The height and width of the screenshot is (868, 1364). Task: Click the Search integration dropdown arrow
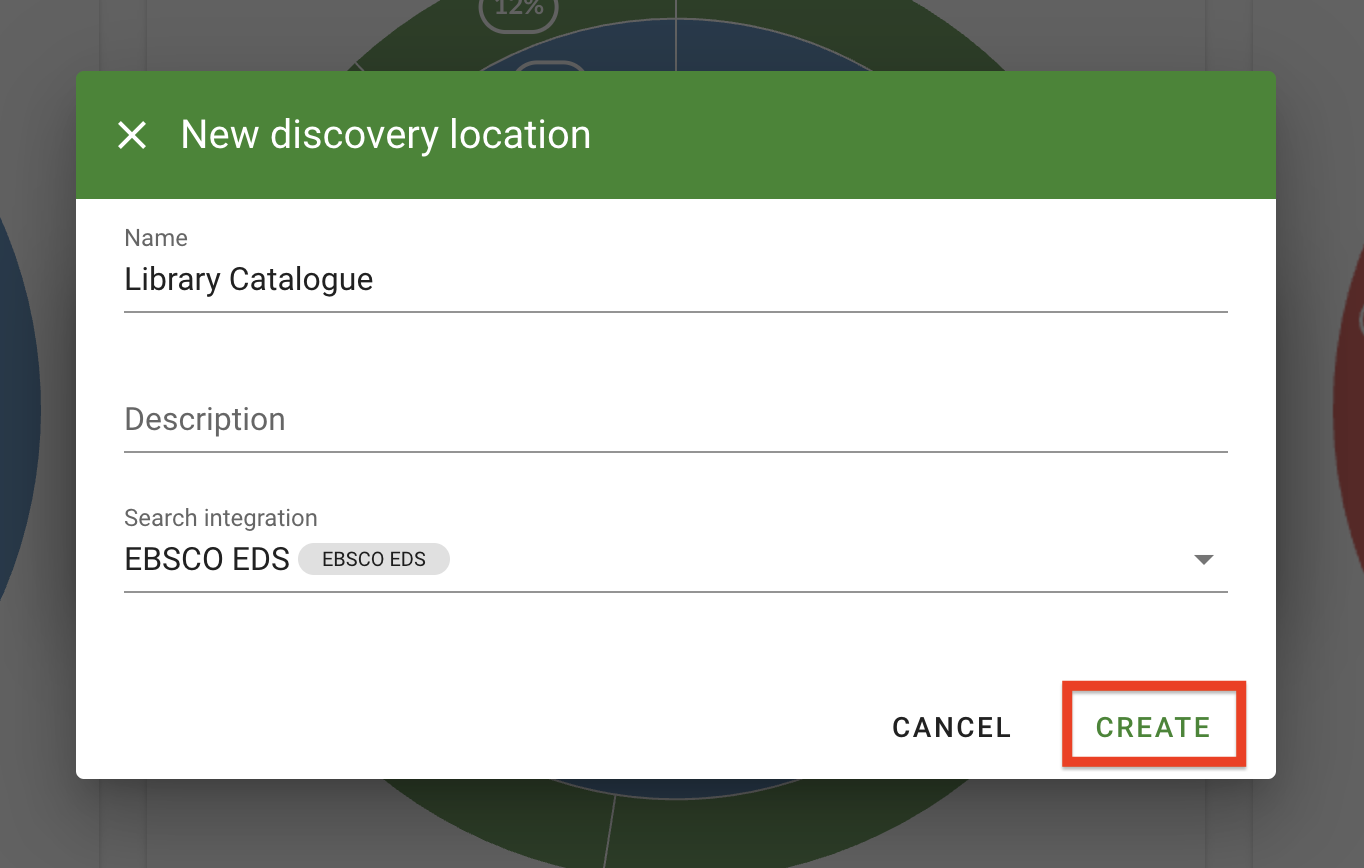coord(1204,560)
